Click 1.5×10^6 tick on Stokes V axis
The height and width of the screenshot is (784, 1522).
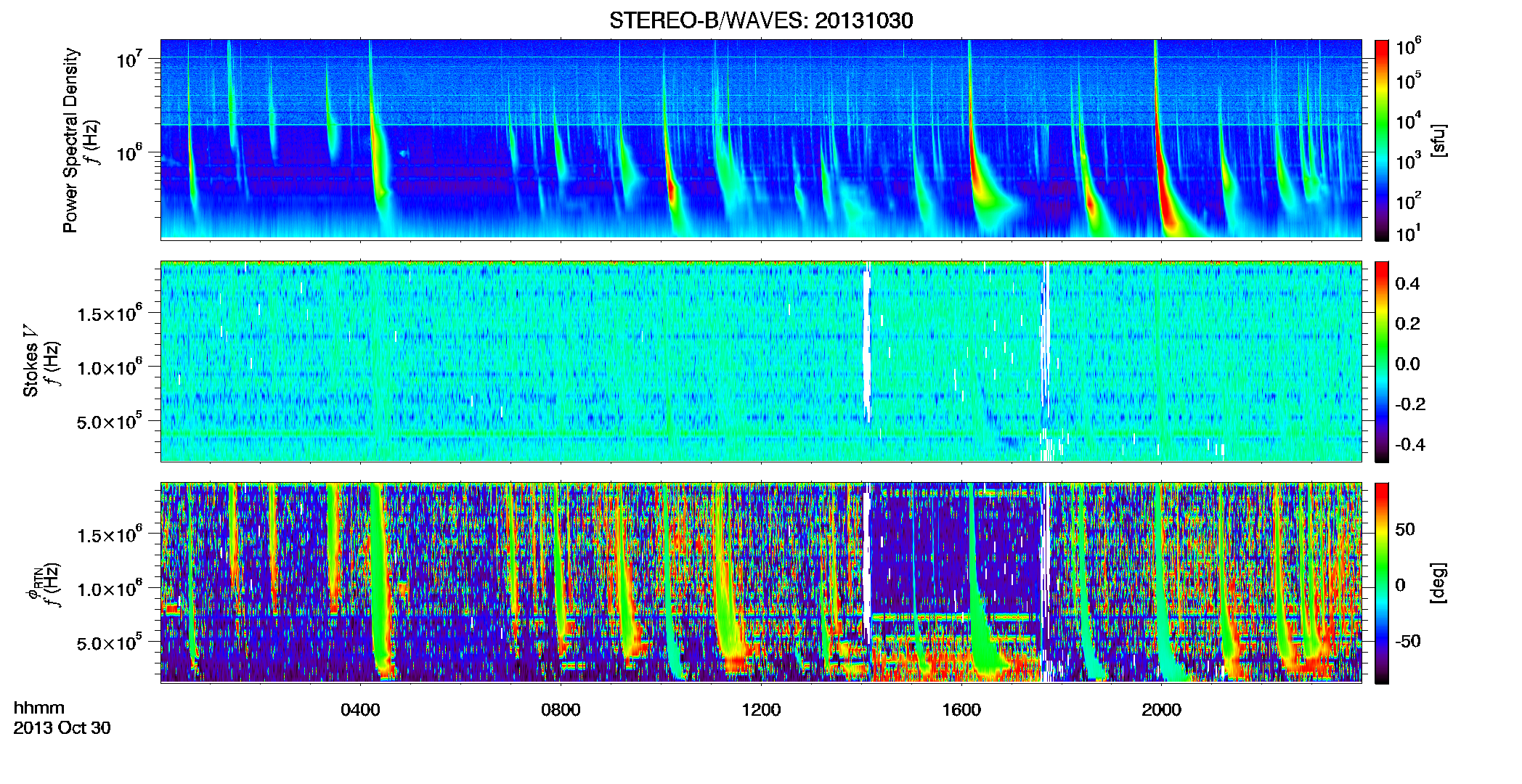[x=110, y=313]
